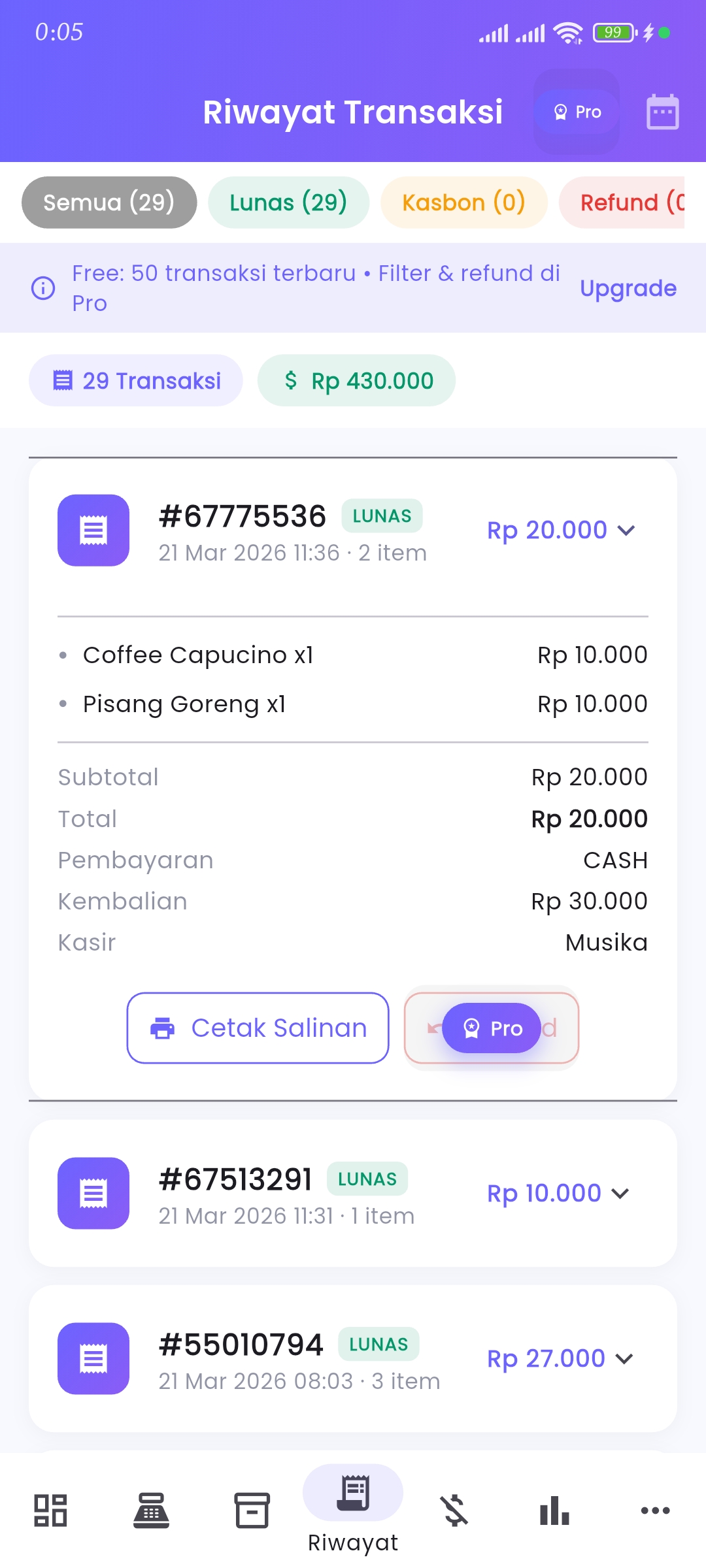This screenshot has height=1568, width=706.
Task: Open the calendar date filter icon
Action: [x=662, y=112]
